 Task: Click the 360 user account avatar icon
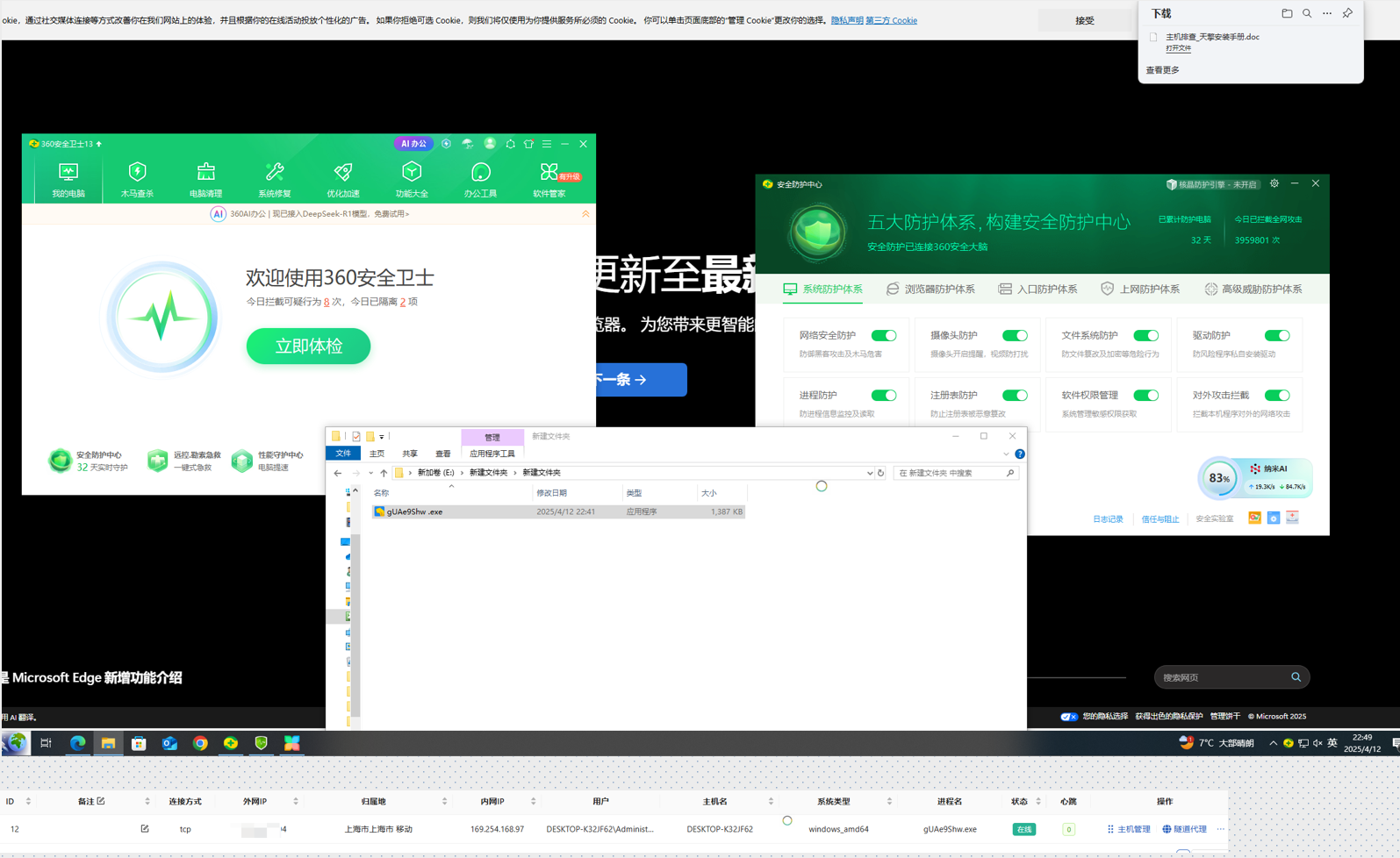[490, 144]
